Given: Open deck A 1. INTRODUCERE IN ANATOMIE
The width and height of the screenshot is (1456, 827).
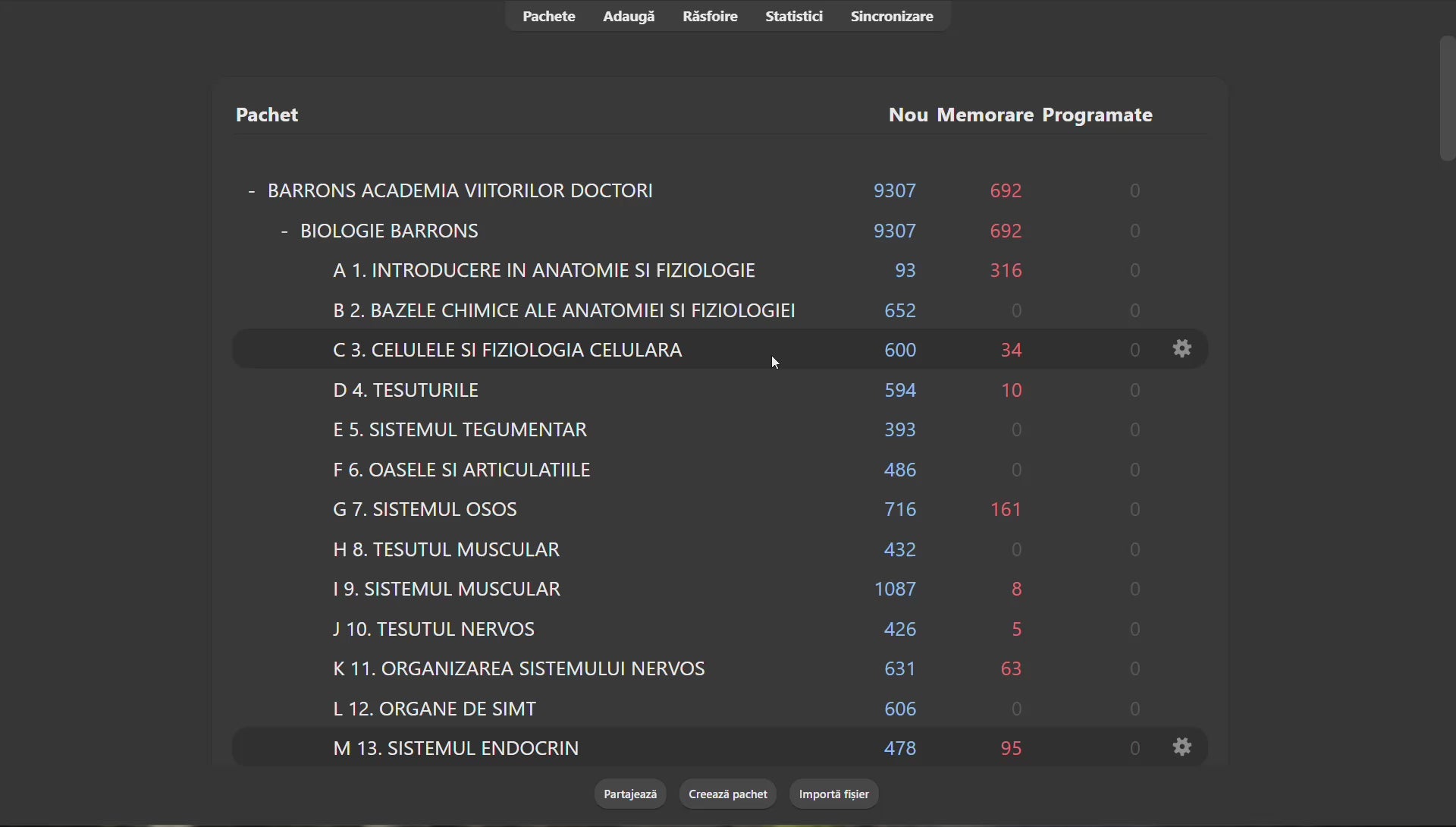Looking at the screenshot, I should [544, 271].
